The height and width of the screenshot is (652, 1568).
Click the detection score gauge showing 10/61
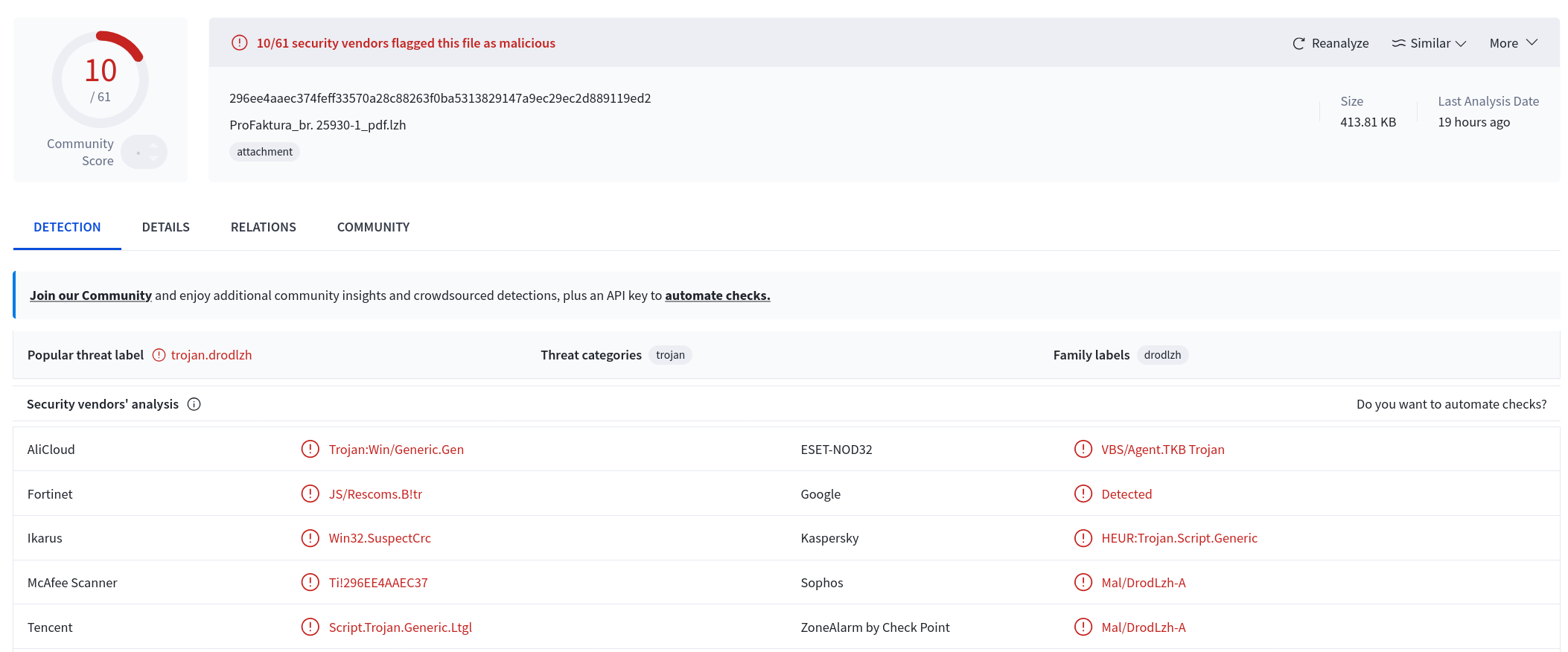[x=100, y=79]
